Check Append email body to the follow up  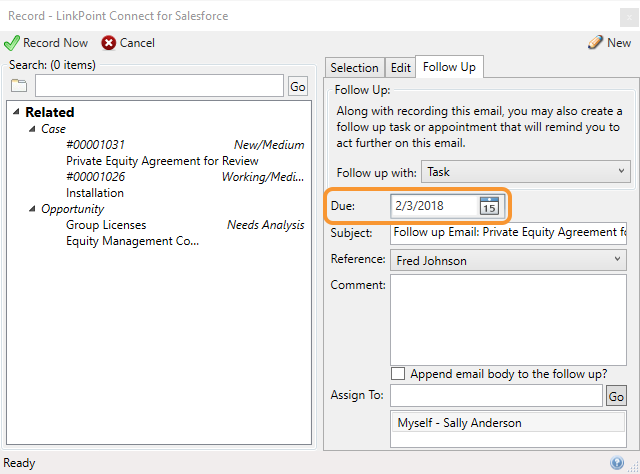(398, 374)
